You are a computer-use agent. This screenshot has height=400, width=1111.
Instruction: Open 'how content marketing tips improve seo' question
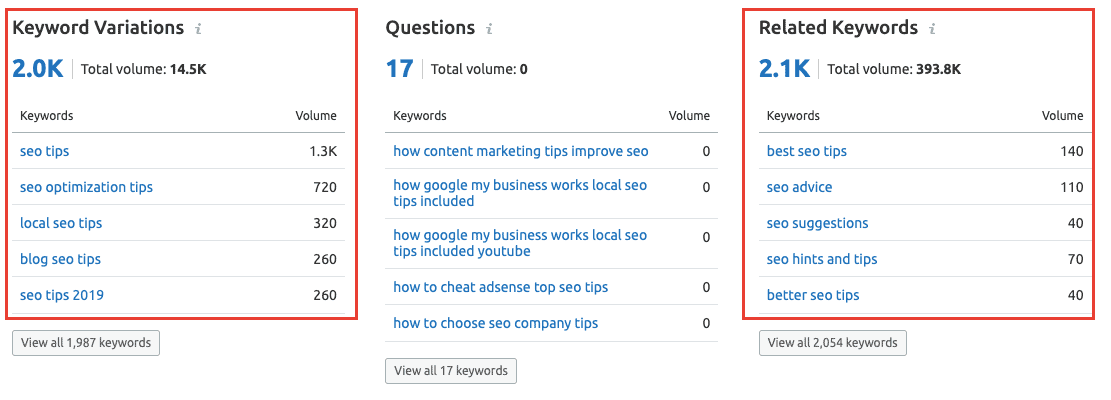pos(521,151)
